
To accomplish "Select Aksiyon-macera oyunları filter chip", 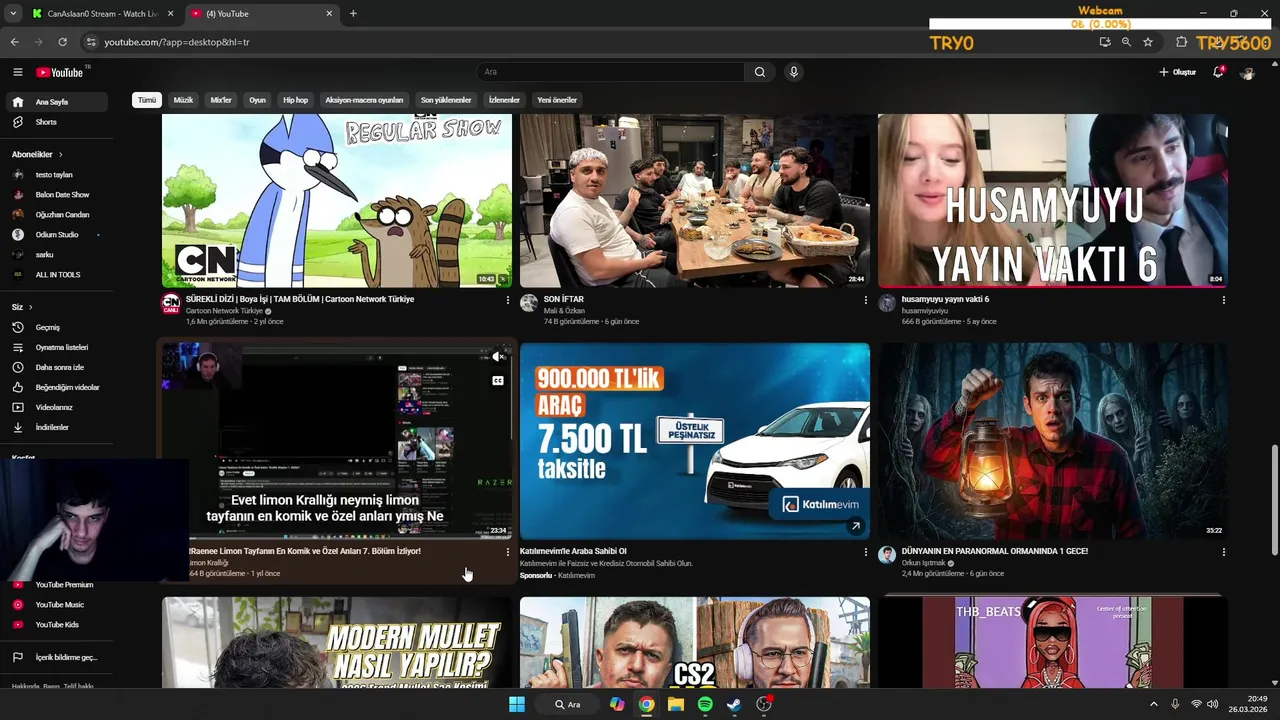I will coord(364,100).
